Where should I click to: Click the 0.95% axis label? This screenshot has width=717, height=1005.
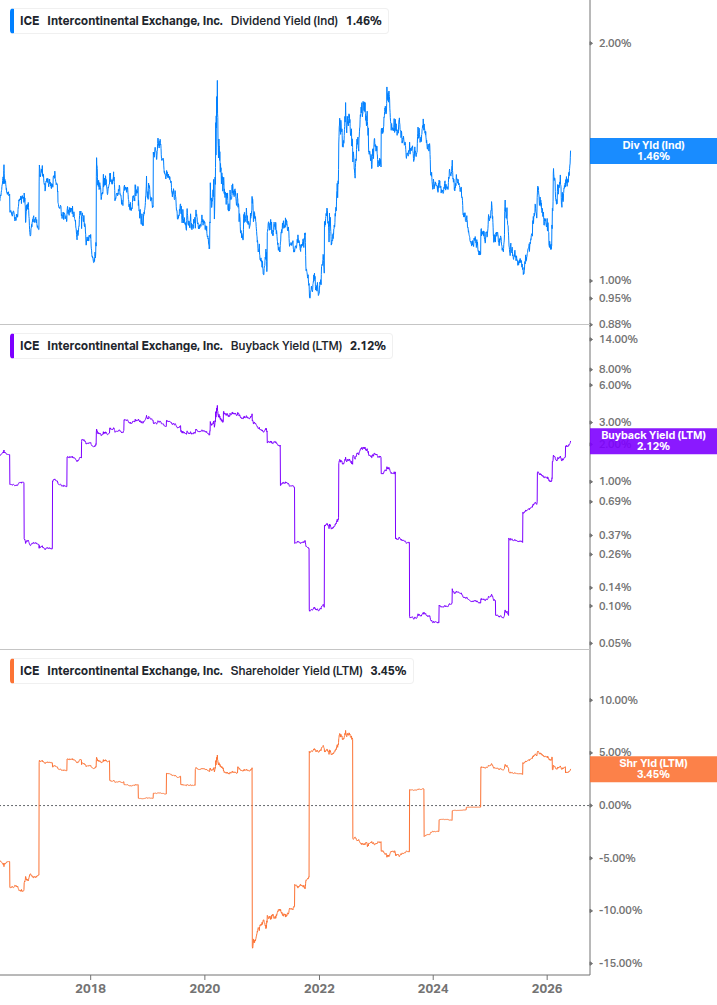[615, 299]
